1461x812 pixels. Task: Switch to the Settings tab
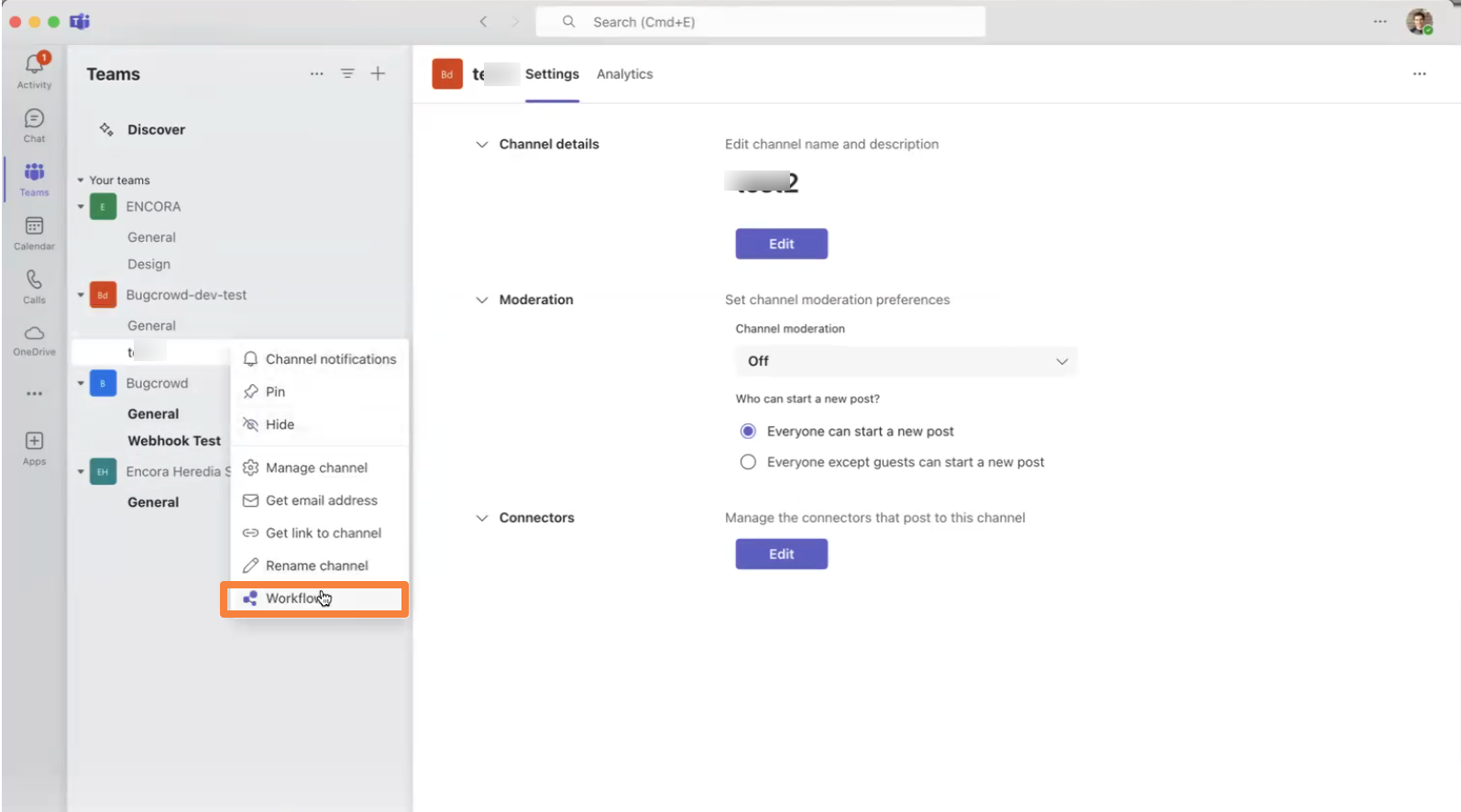pos(552,74)
